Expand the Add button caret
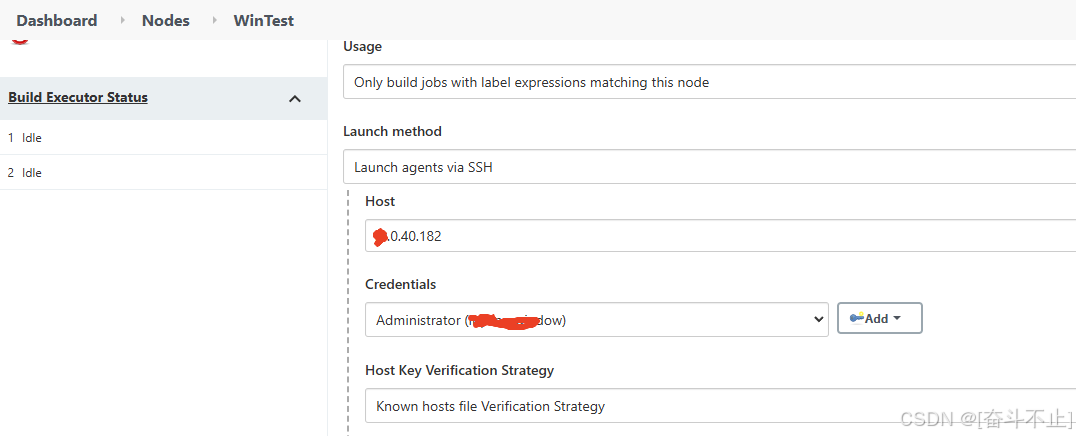The height and width of the screenshot is (436, 1076). coord(896,319)
